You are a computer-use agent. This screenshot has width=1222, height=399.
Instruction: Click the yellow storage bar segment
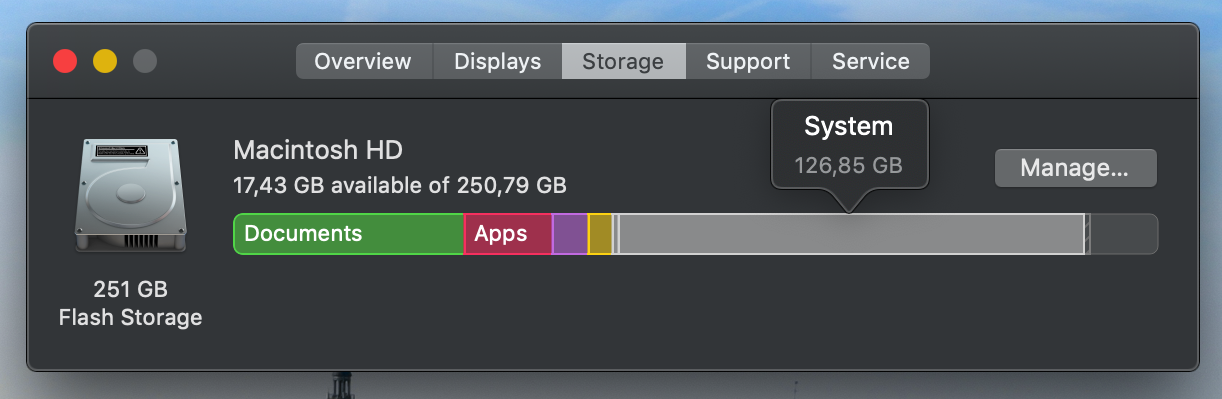click(x=600, y=234)
